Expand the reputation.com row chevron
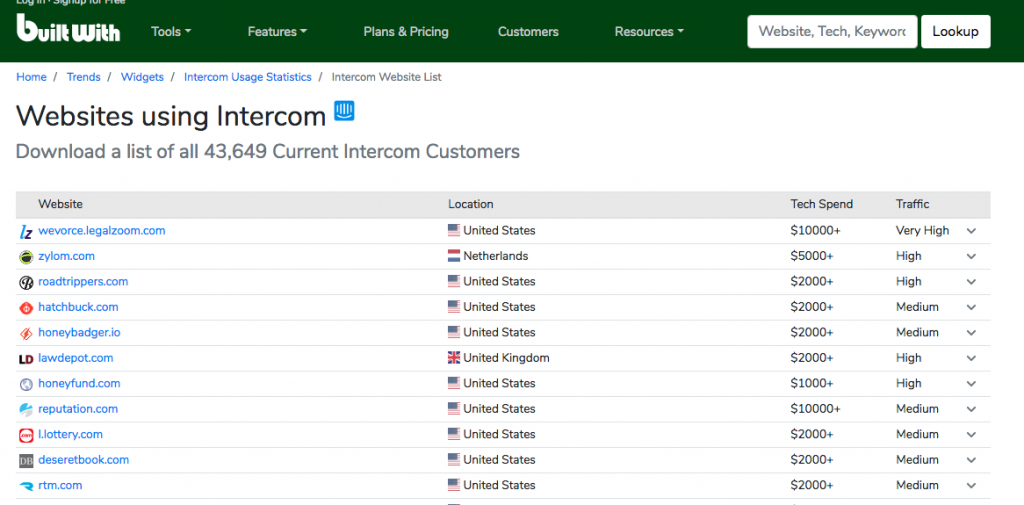 (971, 409)
